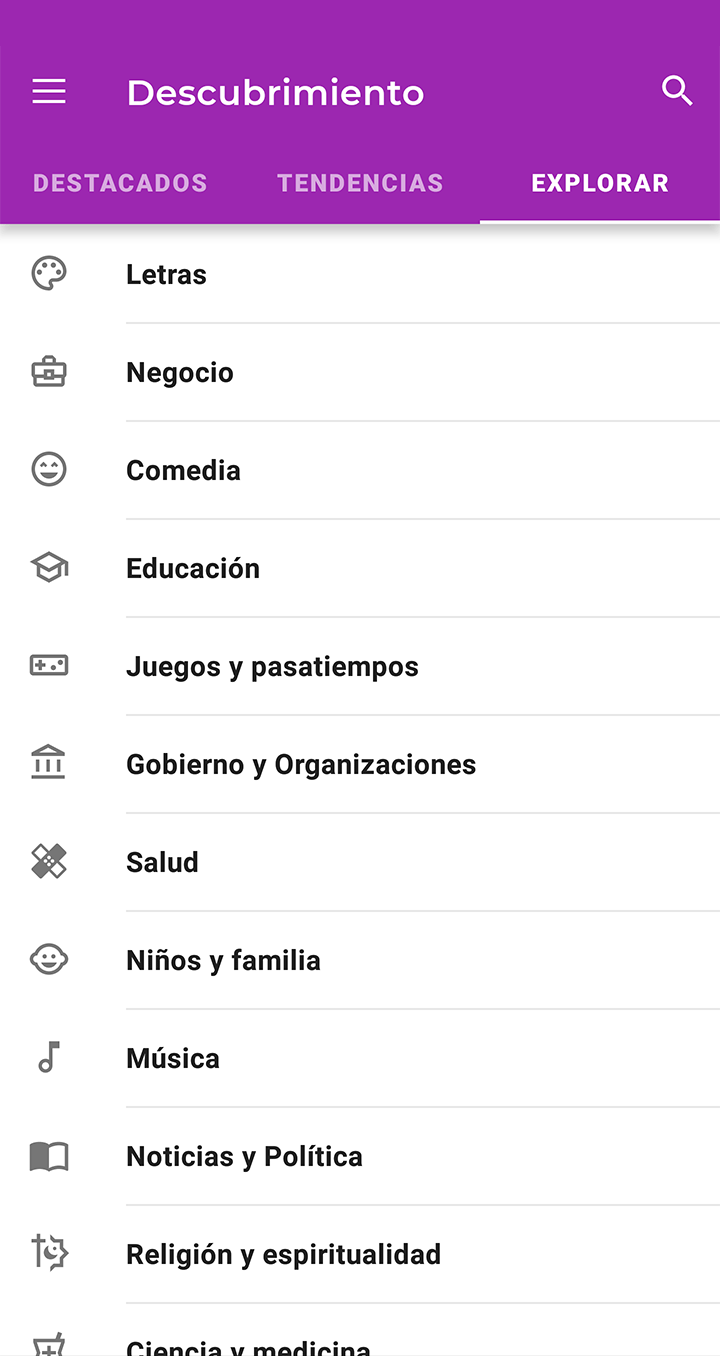Image resolution: width=720 pixels, height=1356 pixels.
Task: Open the Tendencias tab
Action: coord(360,183)
